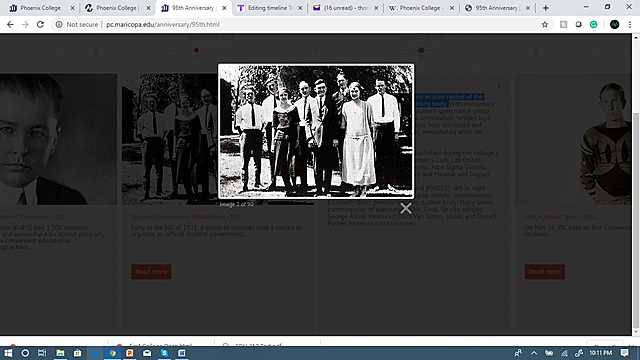The height and width of the screenshot is (360, 640).
Task: Open a new browser tab
Action: click(546, 8)
